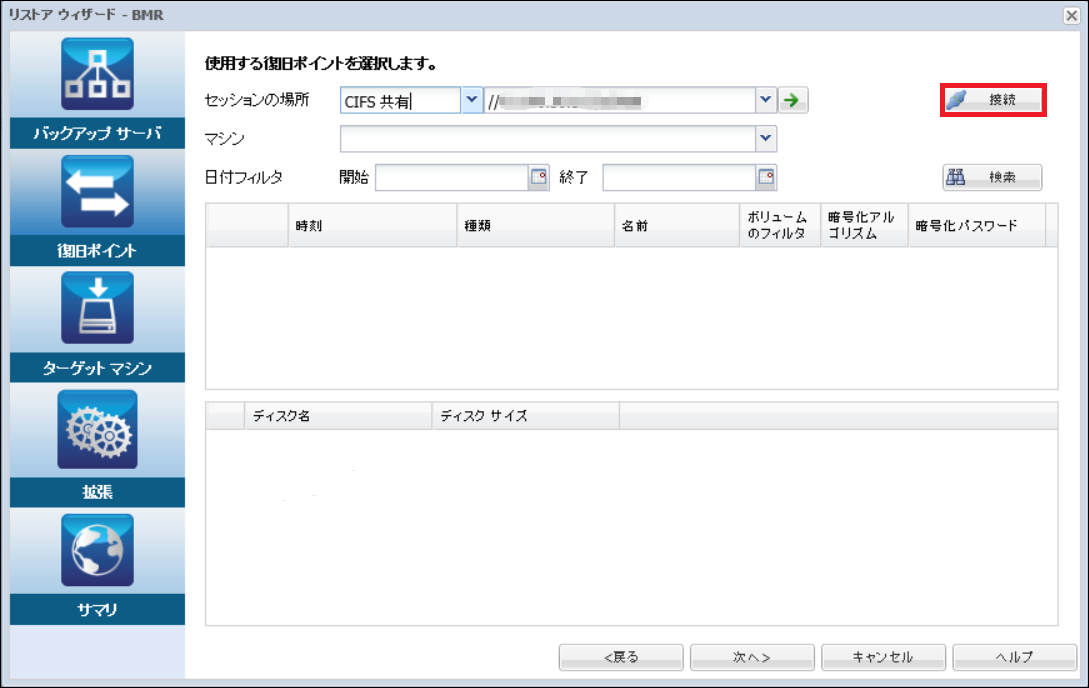Image resolution: width=1089 pixels, height=688 pixels.
Task: Select the Recovery Point arrows icon
Action: [x=97, y=195]
